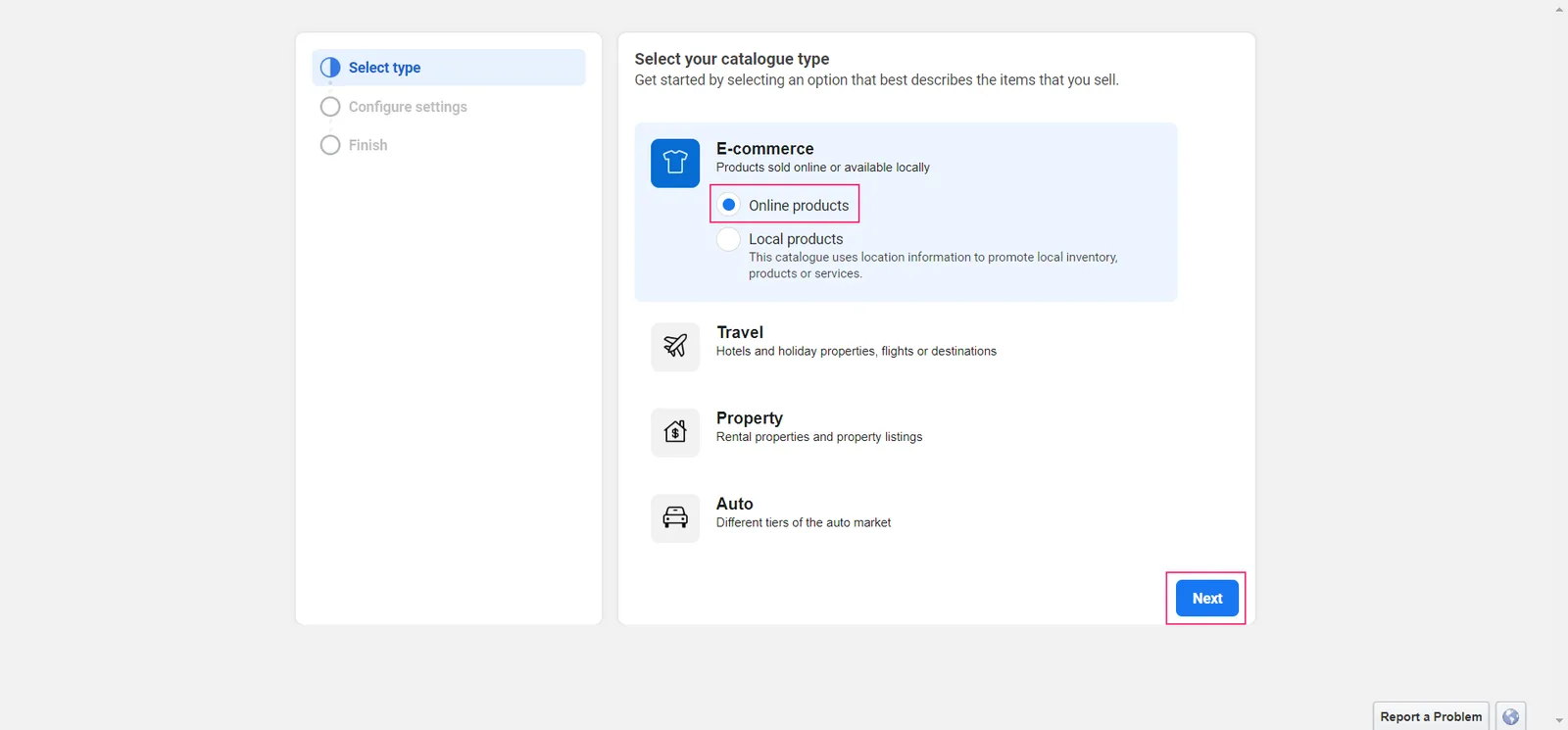The width and height of the screenshot is (1568, 730).
Task: Go to the Finish step
Action: click(367, 145)
